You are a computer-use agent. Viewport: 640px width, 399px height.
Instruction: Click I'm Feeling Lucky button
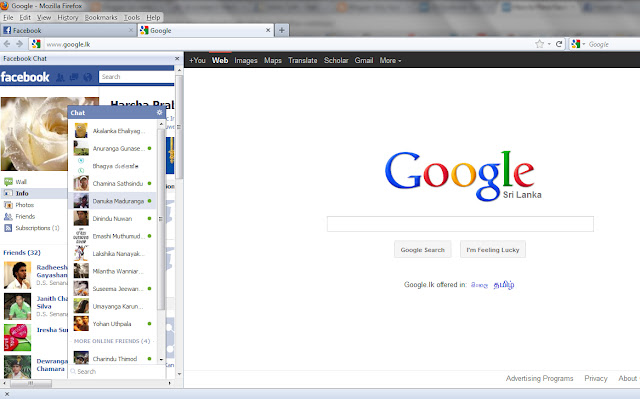(x=493, y=250)
